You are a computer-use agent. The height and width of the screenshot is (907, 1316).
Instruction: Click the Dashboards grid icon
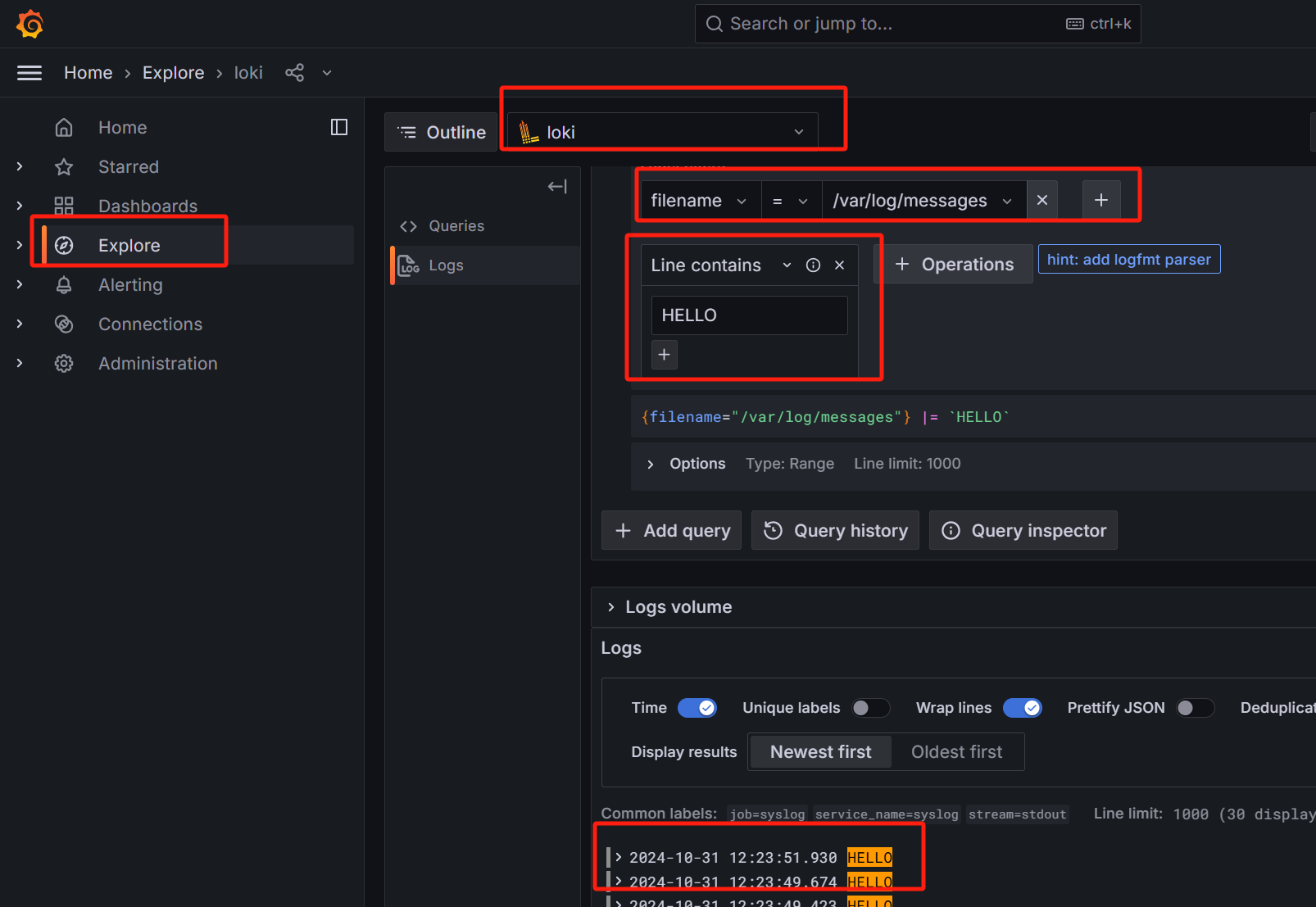click(64, 206)
